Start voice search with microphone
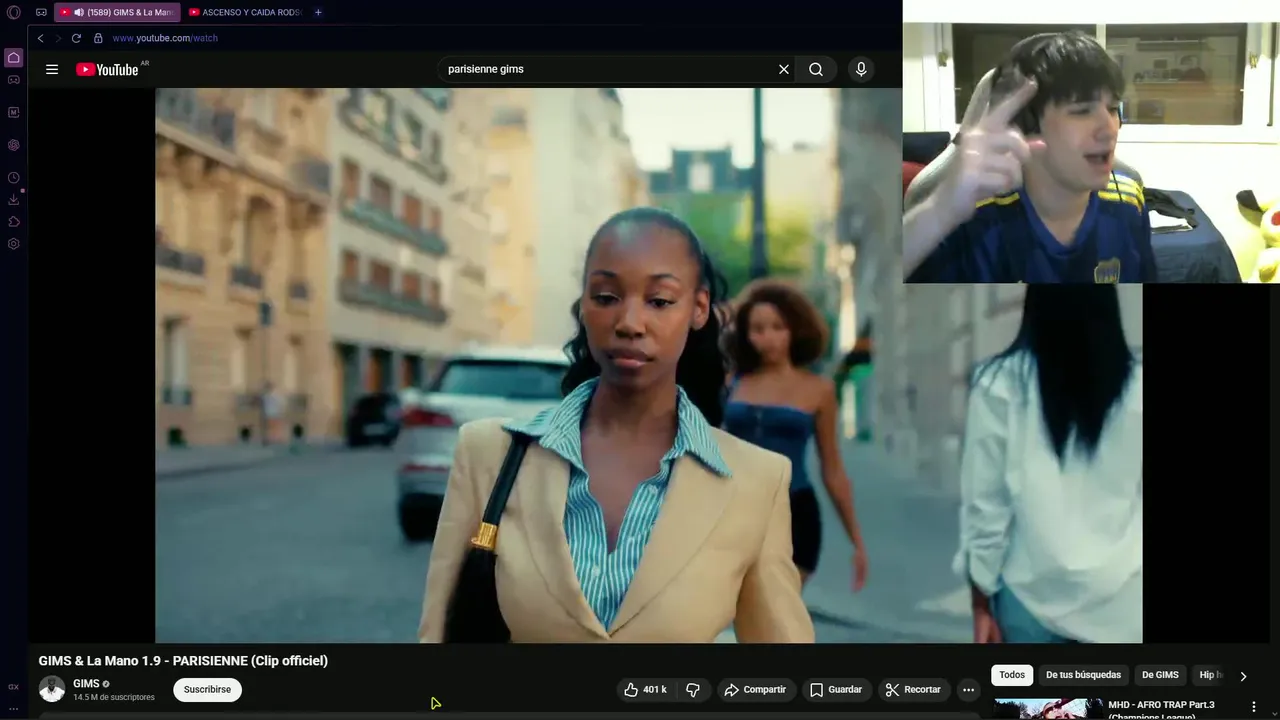Screen dimensions: 1280x720 pyautogui.click(x=861, y=69)
